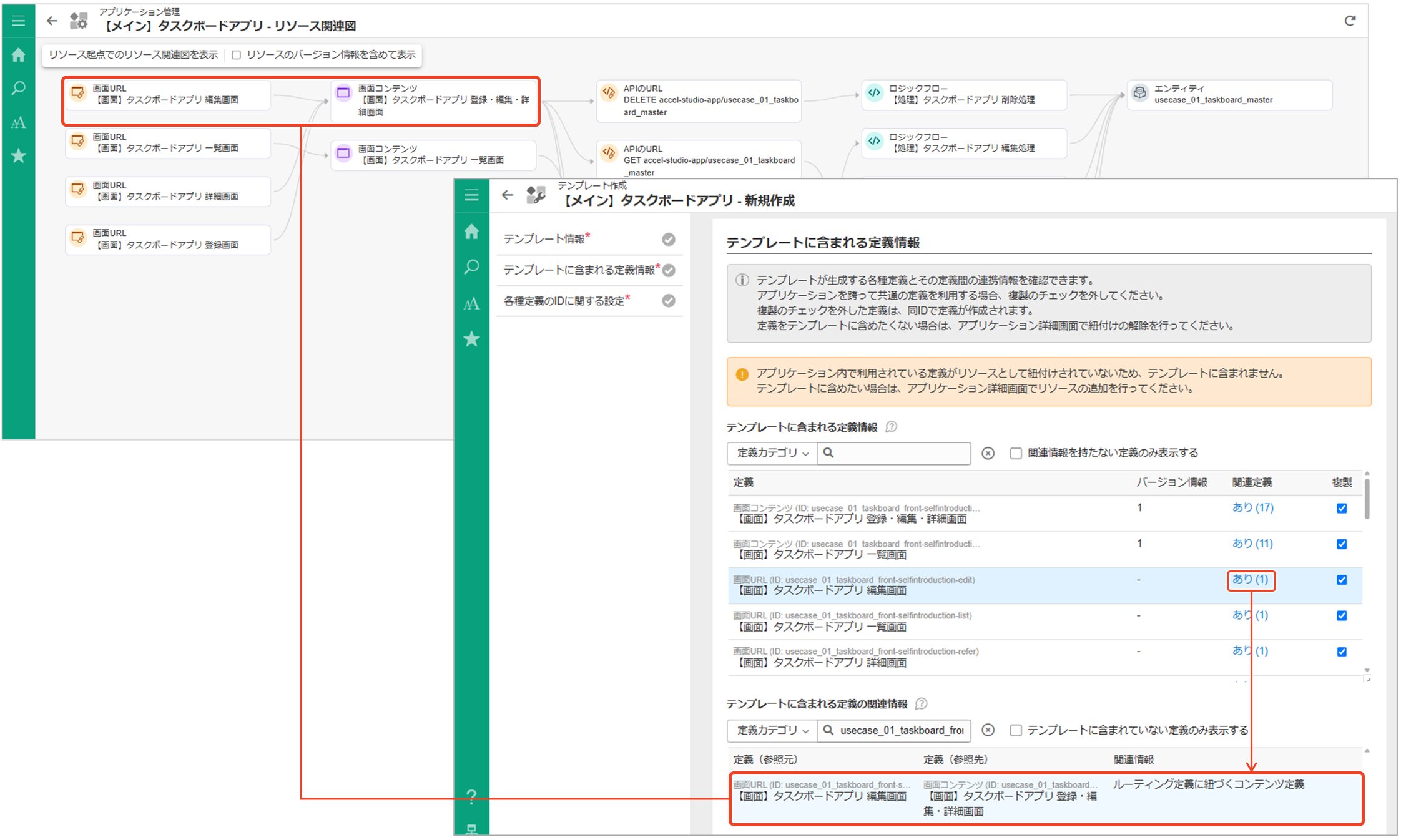Click help question mark in template sidebar
Viewport: 1401px width, 840px height.
(471, 796)
